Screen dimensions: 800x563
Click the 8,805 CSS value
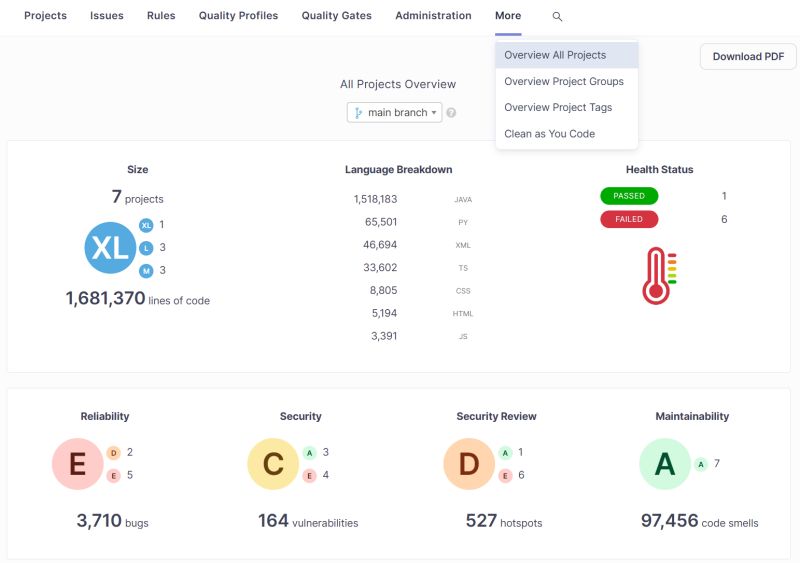383,290
